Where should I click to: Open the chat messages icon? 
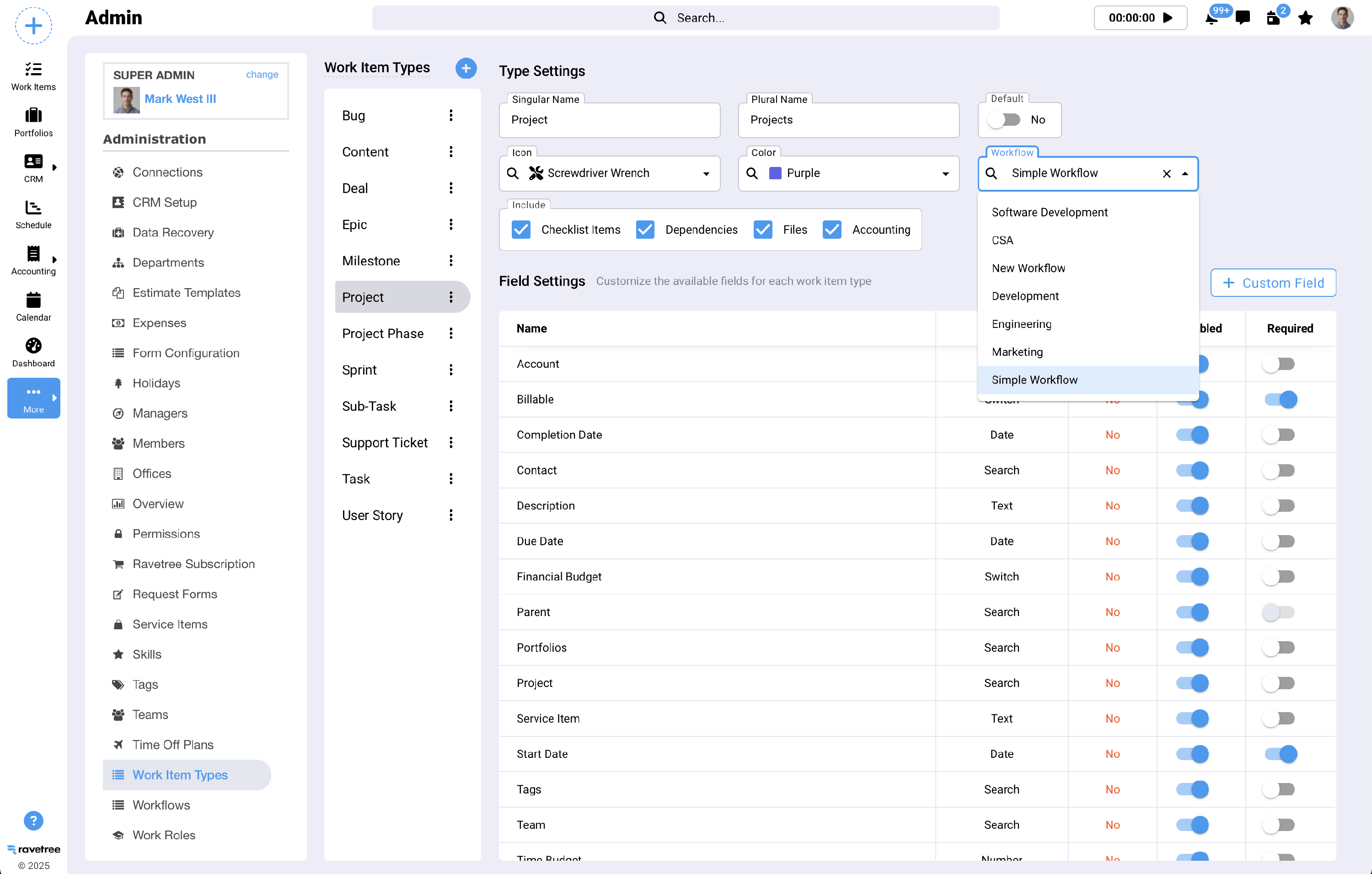point(1243,18)
